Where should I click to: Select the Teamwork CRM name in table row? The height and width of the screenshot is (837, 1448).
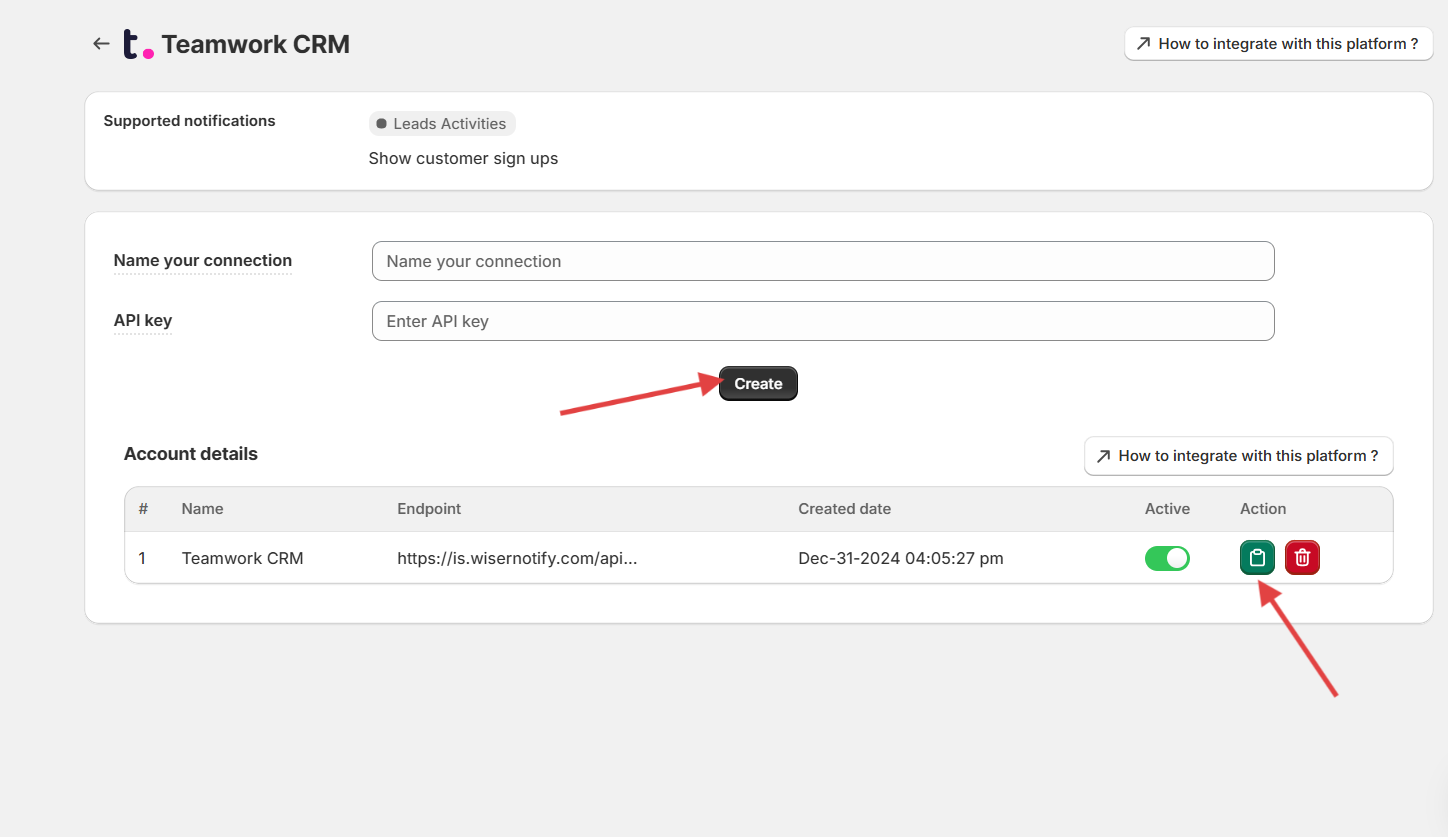tap(242, 558)
